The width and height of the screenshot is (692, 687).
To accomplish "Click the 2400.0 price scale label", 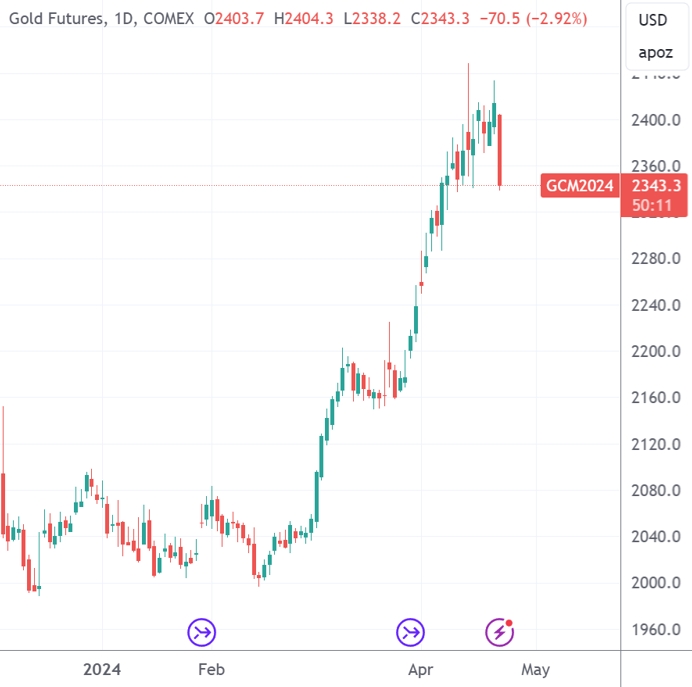I will [x=656, y=120].
